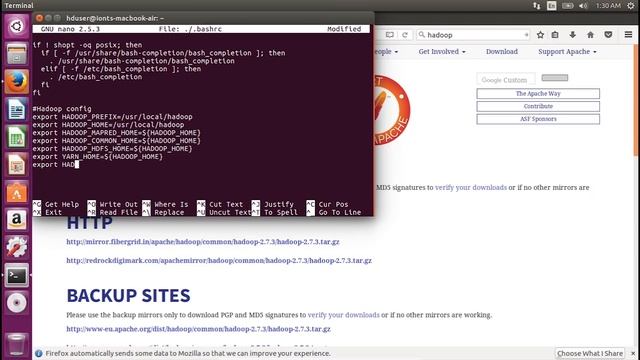640x360 pixels.
Task: Click the hadoop search field in Firefox
Action: click(x=473, y=35)
